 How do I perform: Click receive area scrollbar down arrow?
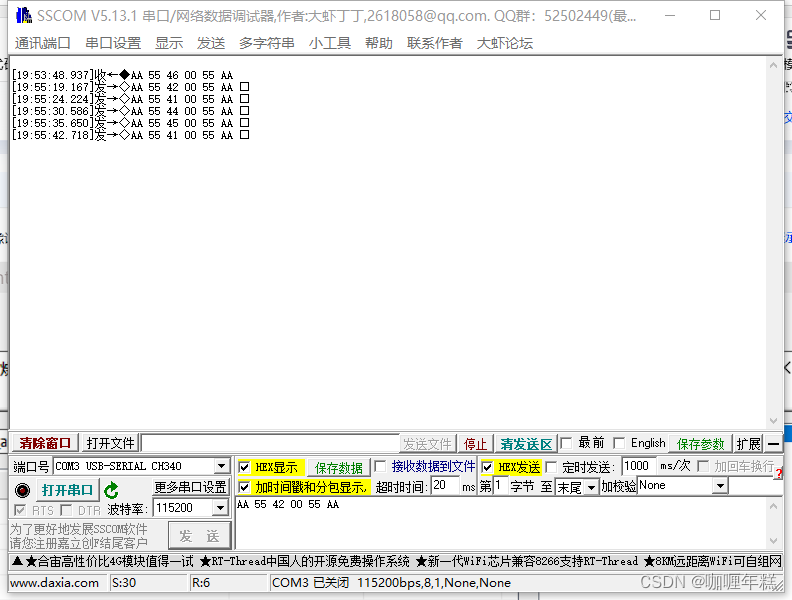pos(773,421)
